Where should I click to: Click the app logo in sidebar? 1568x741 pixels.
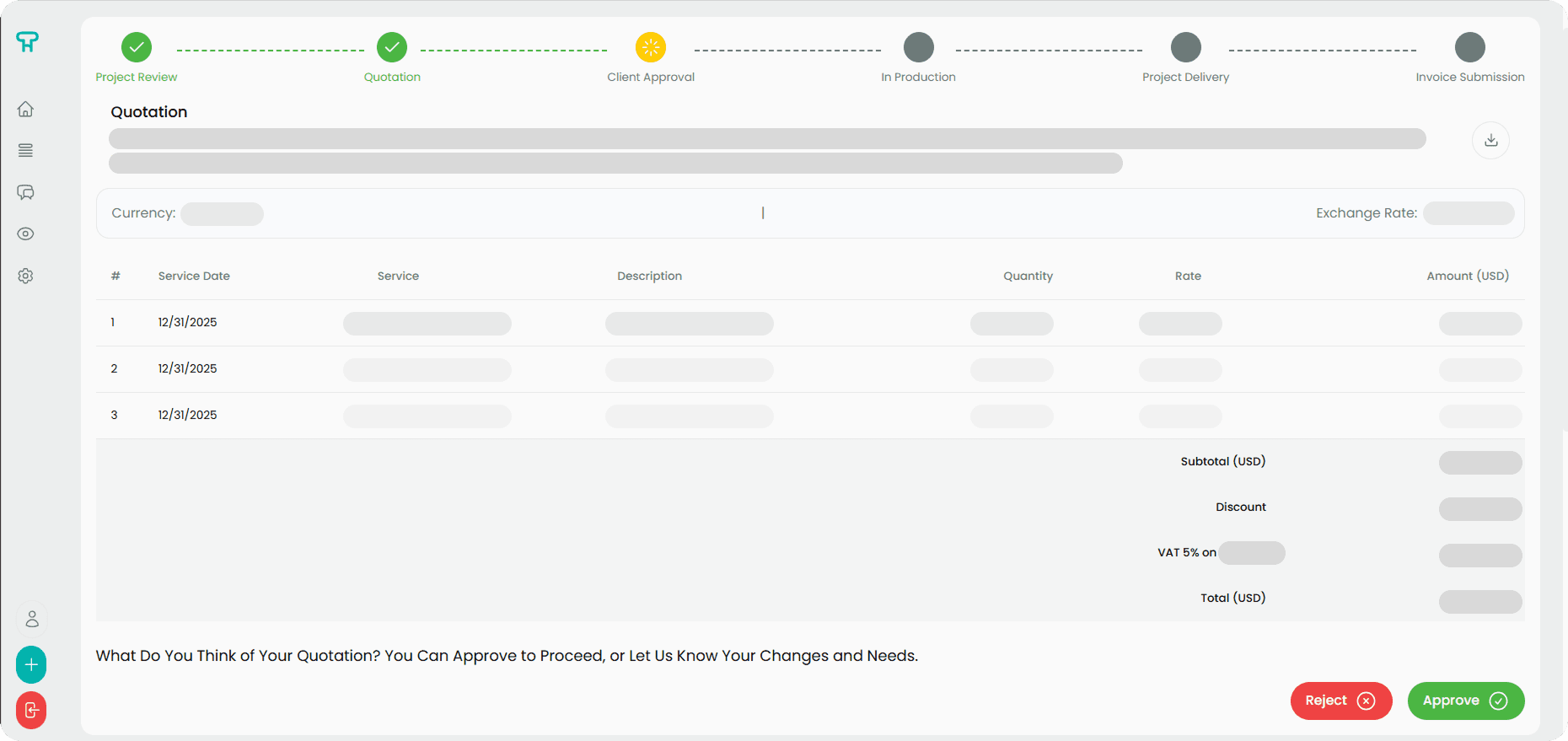pyautogui.click(x=27, y=41)
